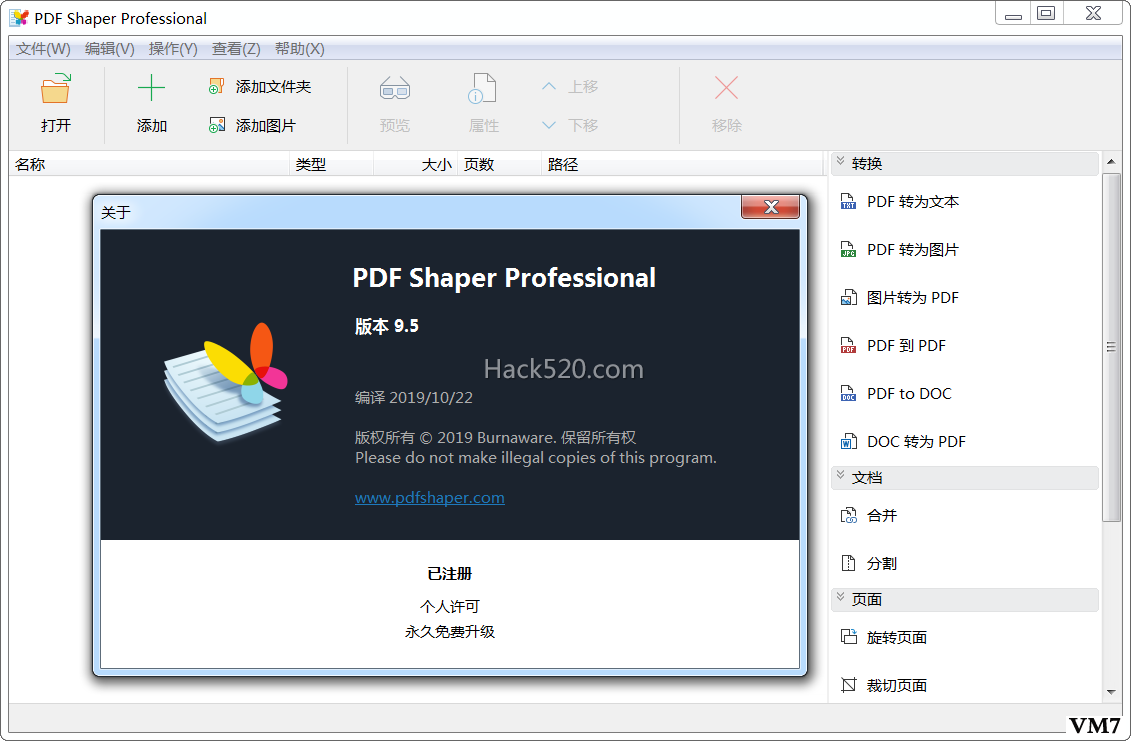Click the 旋转页面 rotate icon
Image resolution: width=1131 pixels, height=741 pixels.
point(848,636)
